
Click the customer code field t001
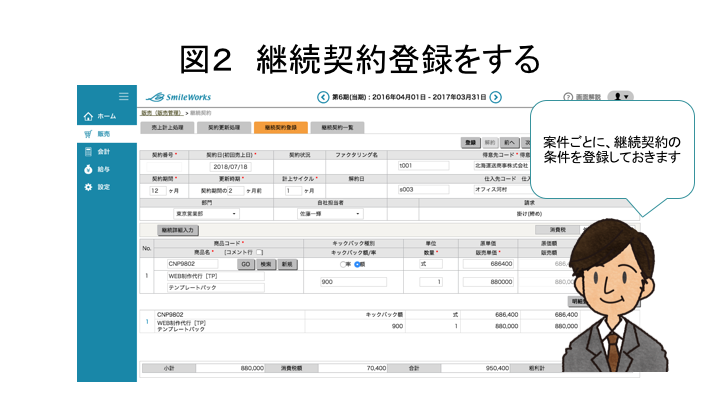[x=423, y=166]
